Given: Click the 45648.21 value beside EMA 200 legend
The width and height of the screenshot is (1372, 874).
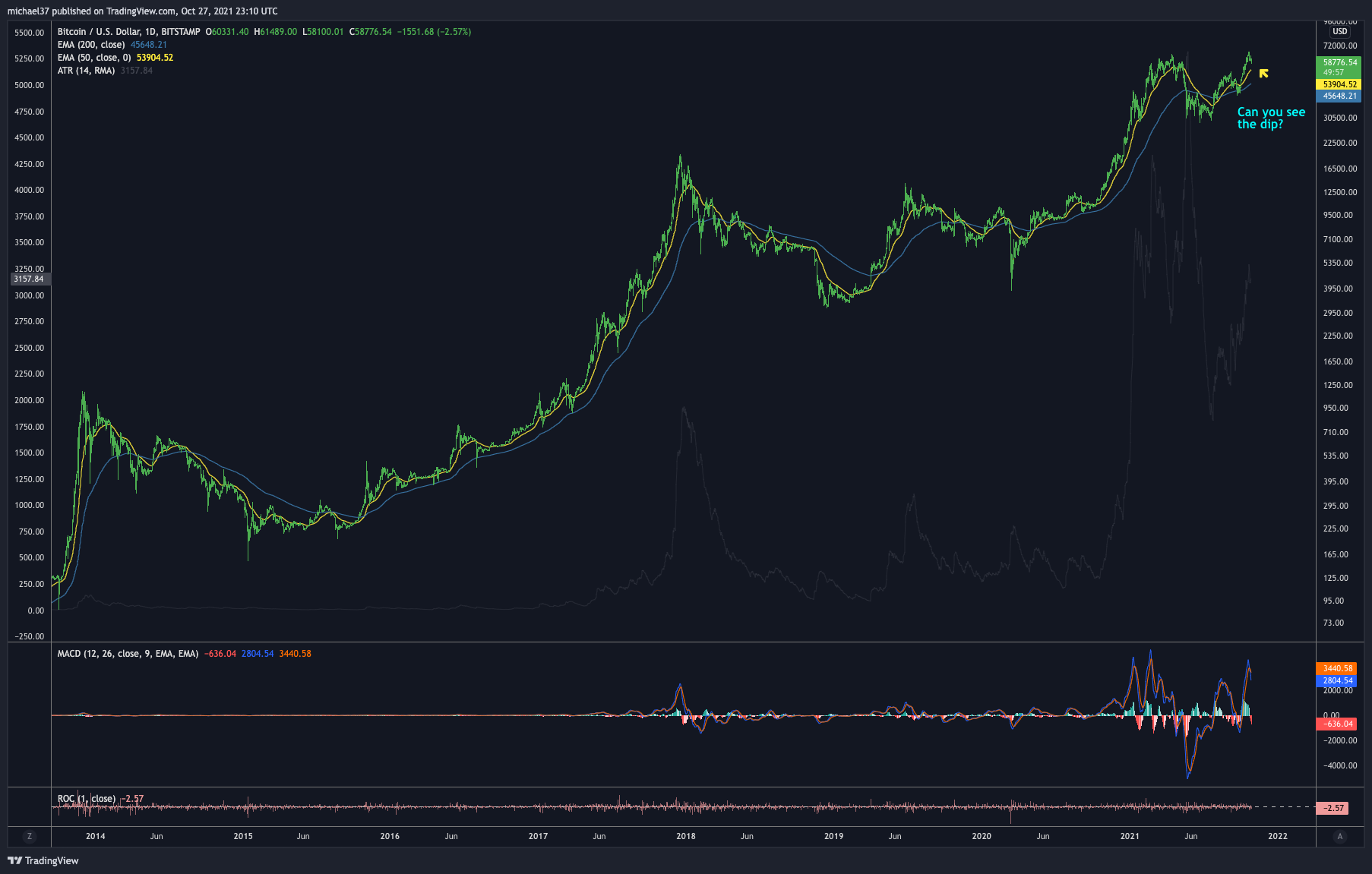Looking at the screenshot, I should 149,45.
